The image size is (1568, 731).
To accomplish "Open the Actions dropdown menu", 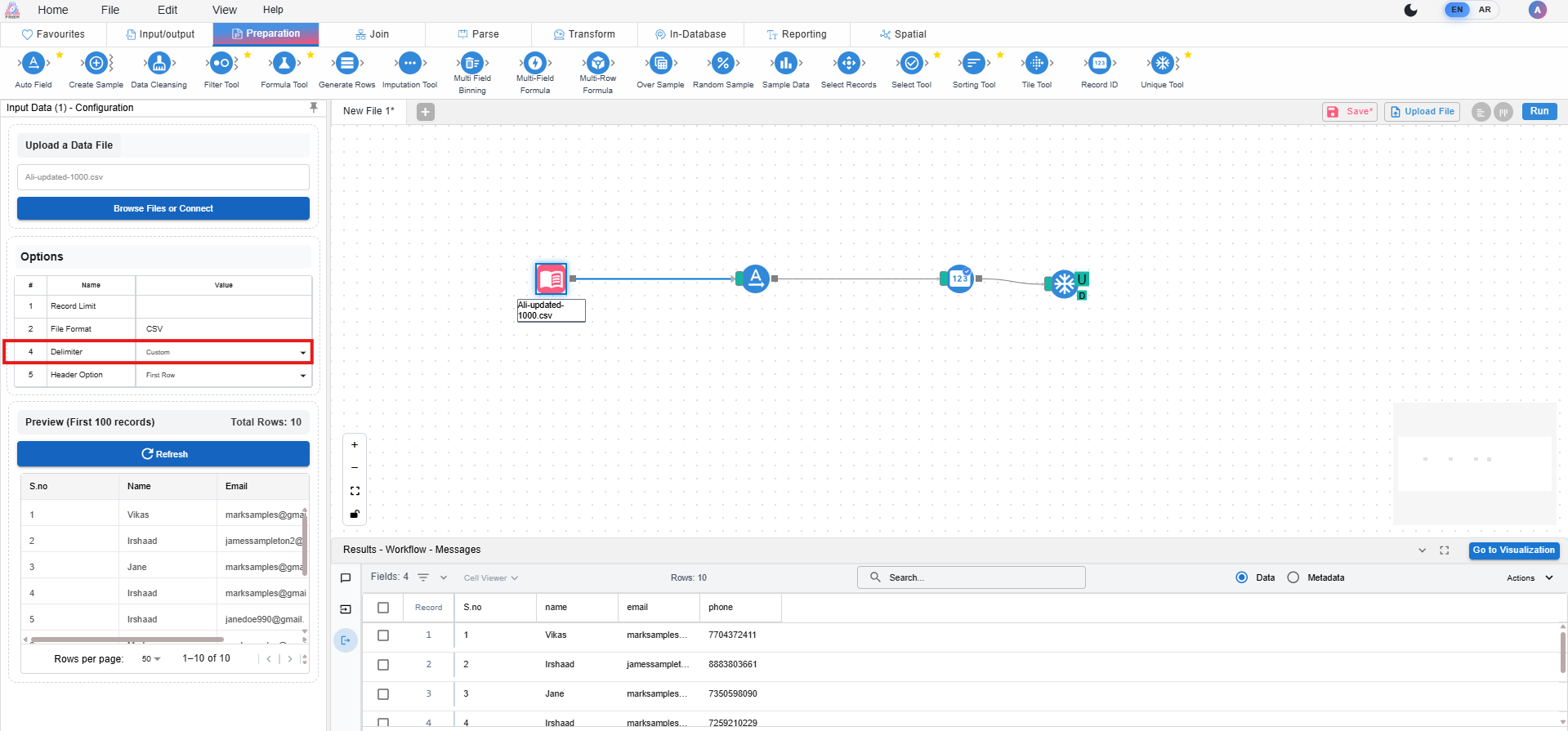I will (x=1529, y=578).
